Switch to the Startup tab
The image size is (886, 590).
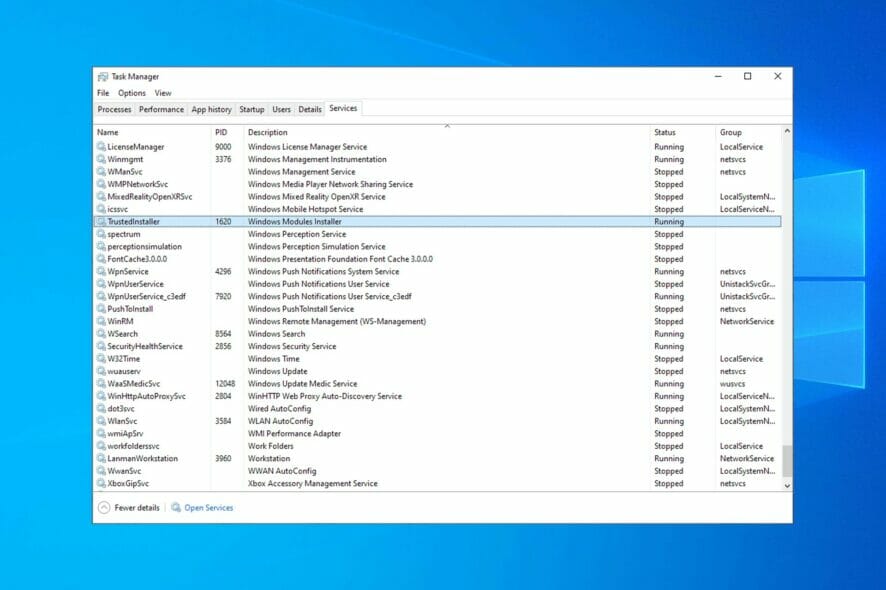click(251, 109)
